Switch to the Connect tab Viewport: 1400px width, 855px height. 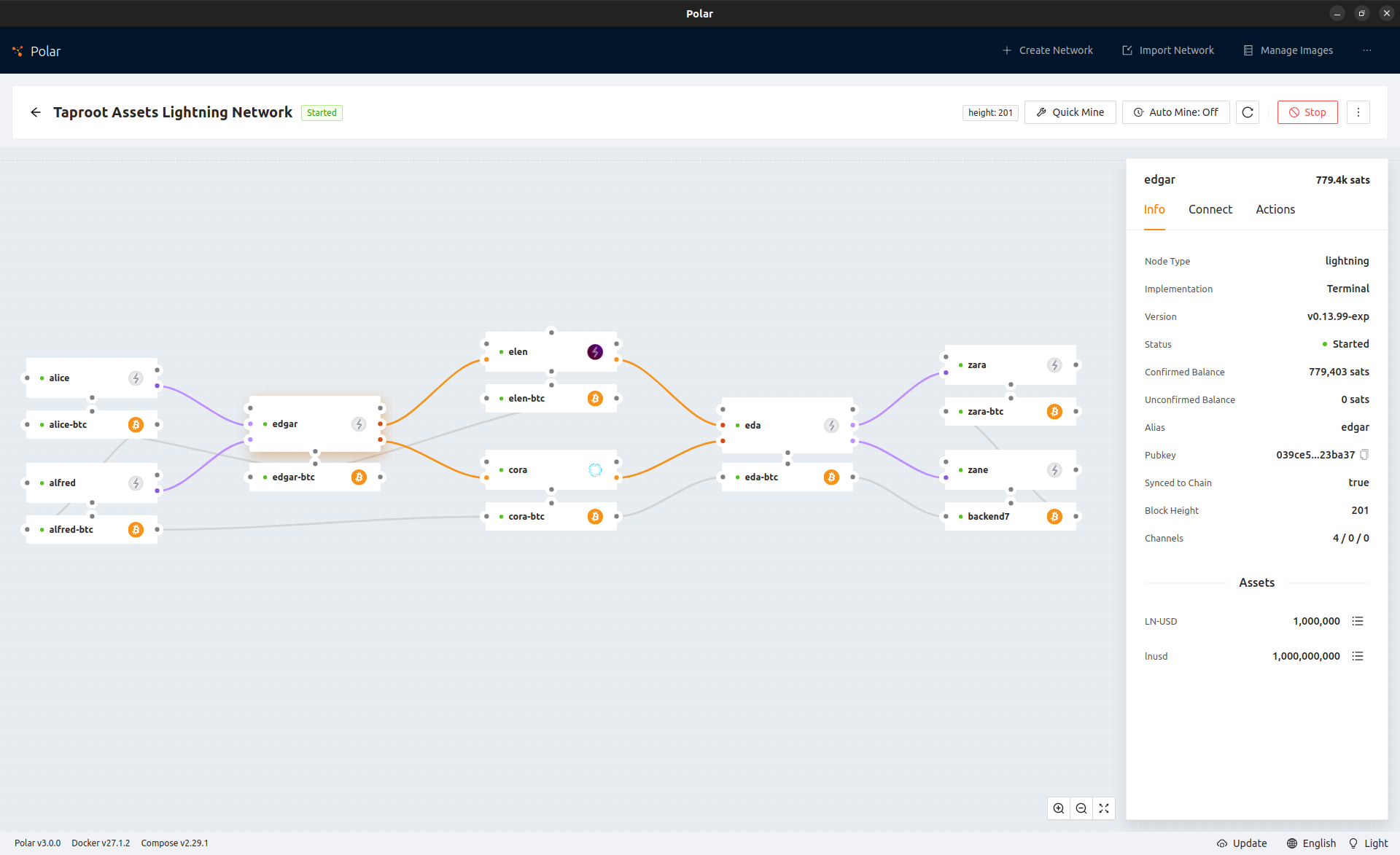pos(1210,210)
